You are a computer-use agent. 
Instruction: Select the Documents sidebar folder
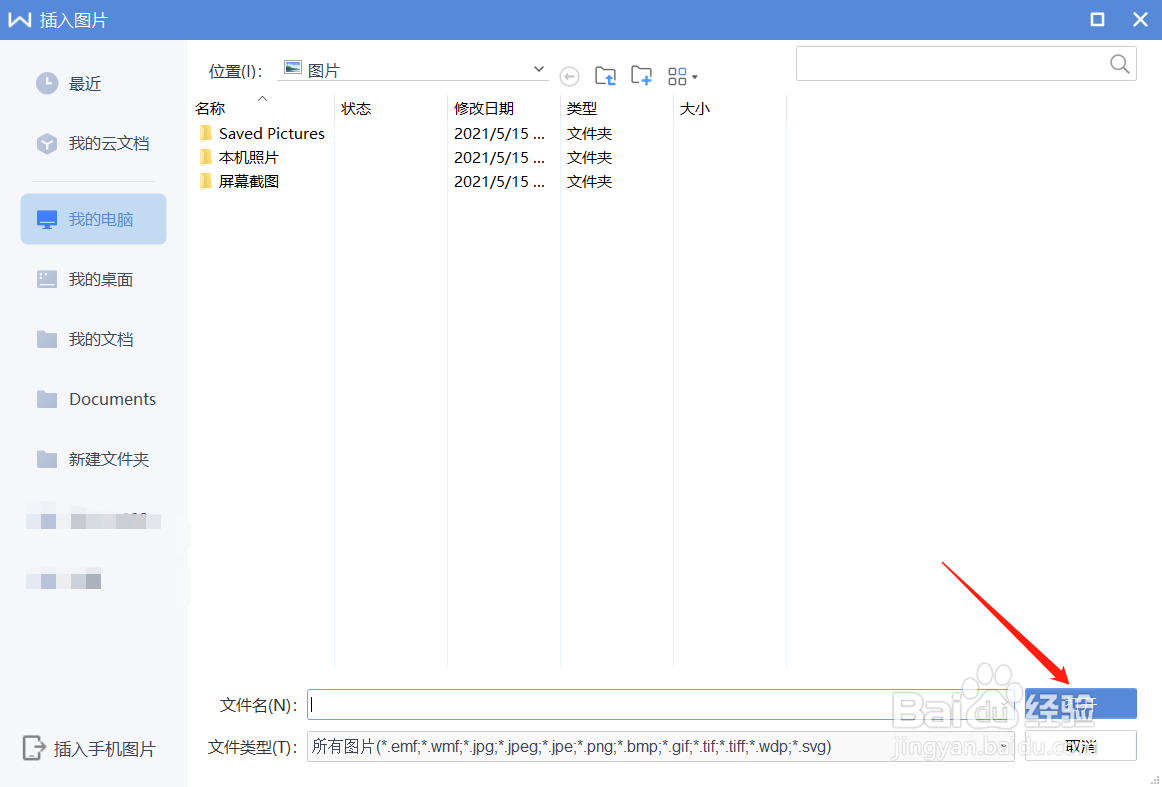(x=113, y=399)
